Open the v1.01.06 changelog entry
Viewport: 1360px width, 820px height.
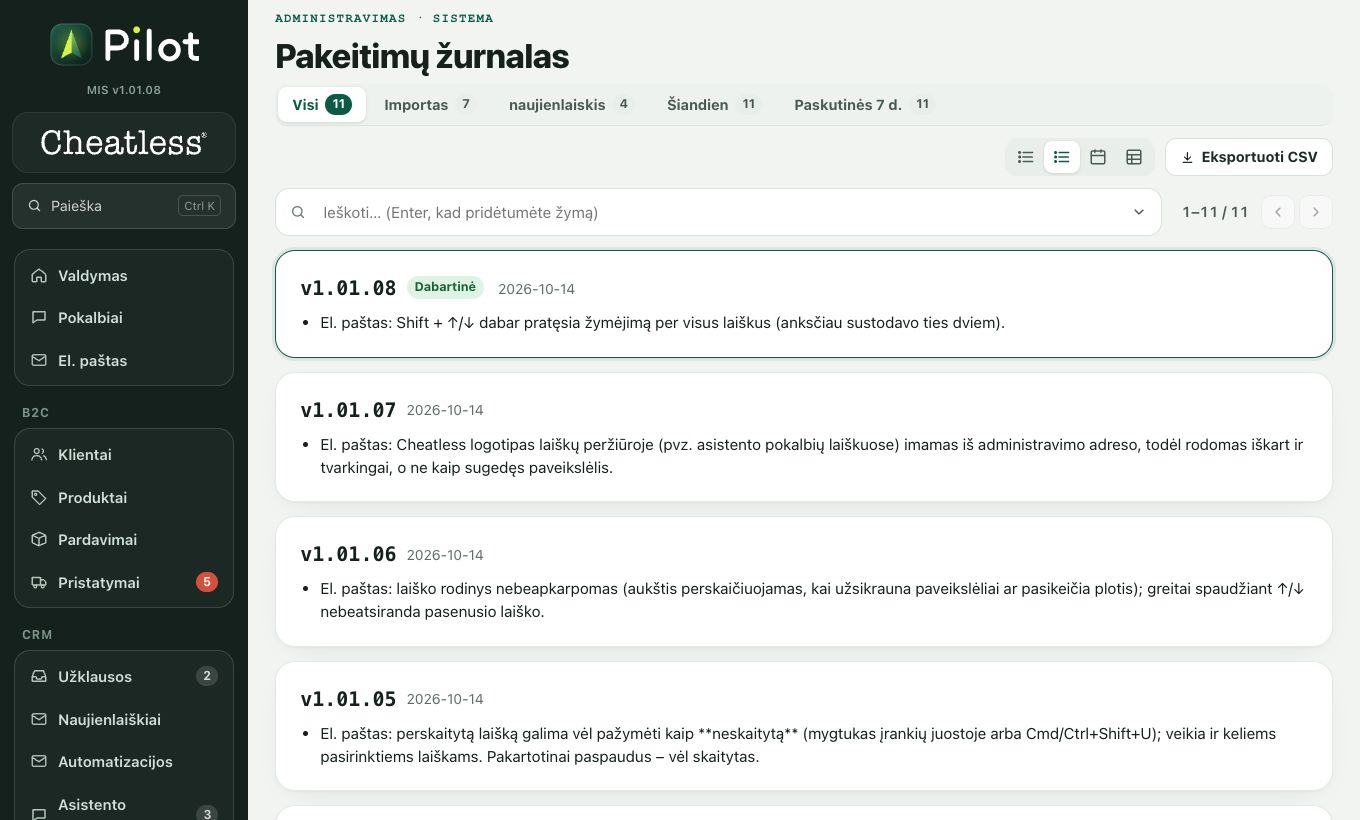(804, 581)
